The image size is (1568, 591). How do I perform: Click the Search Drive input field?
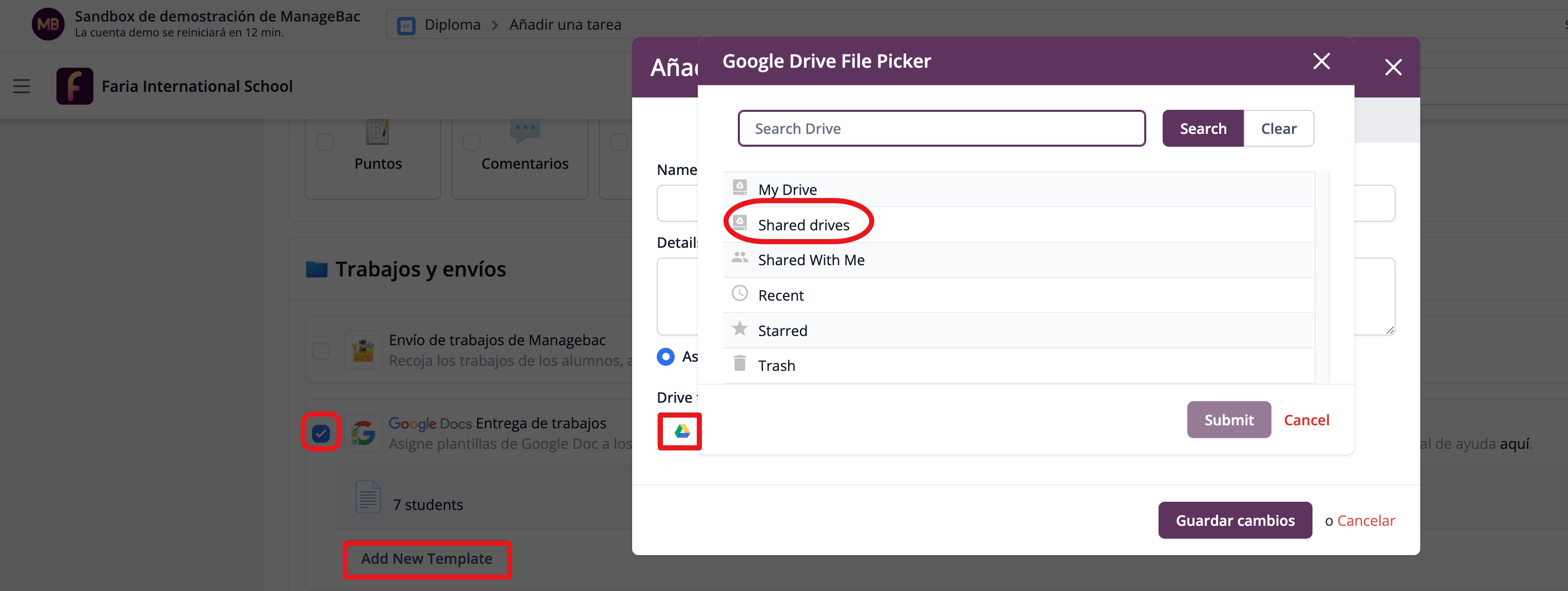tap(941, 128)
